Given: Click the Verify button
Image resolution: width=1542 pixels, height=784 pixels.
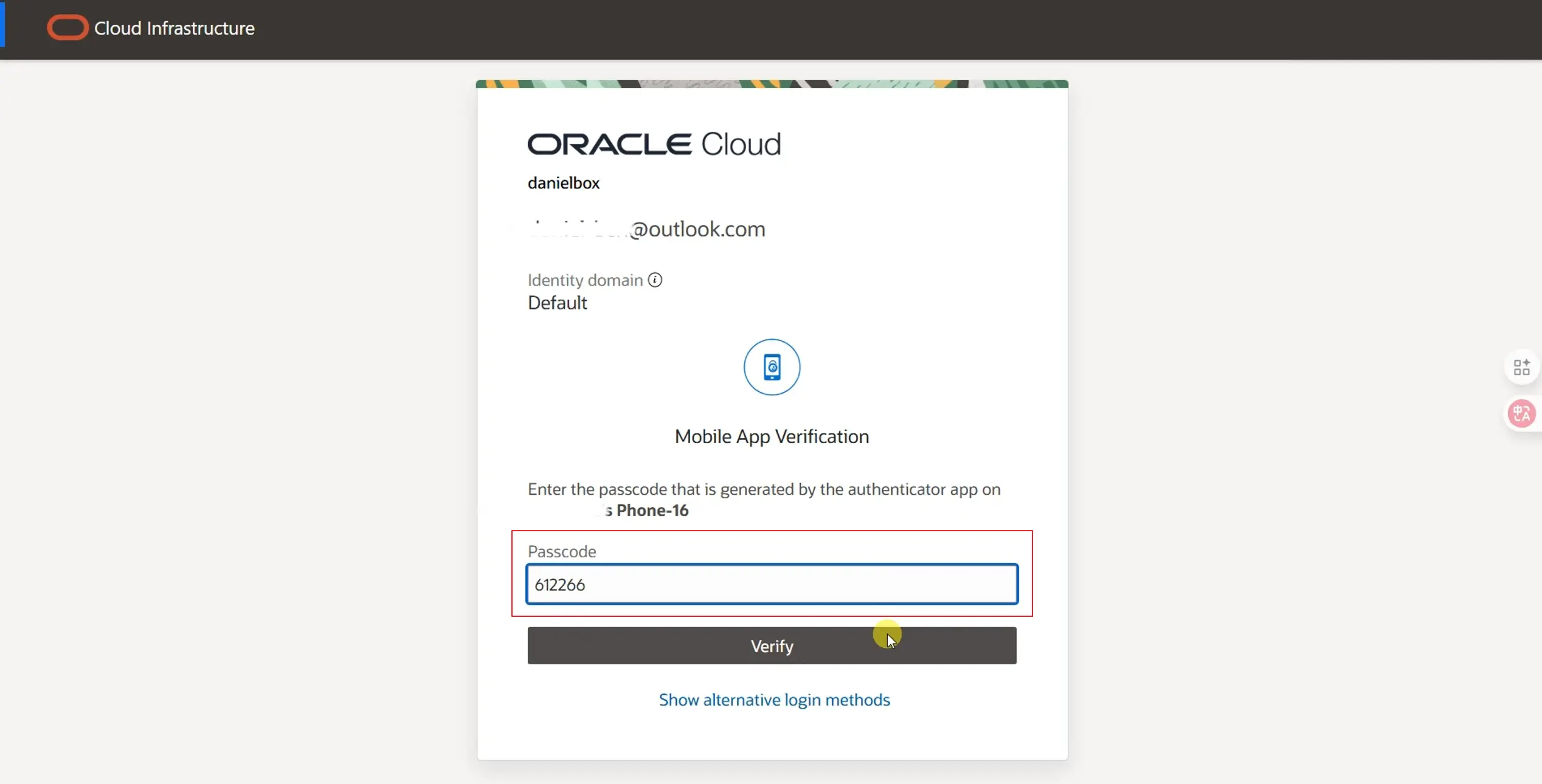Looking at the screenshot, I should coord(772,645).
